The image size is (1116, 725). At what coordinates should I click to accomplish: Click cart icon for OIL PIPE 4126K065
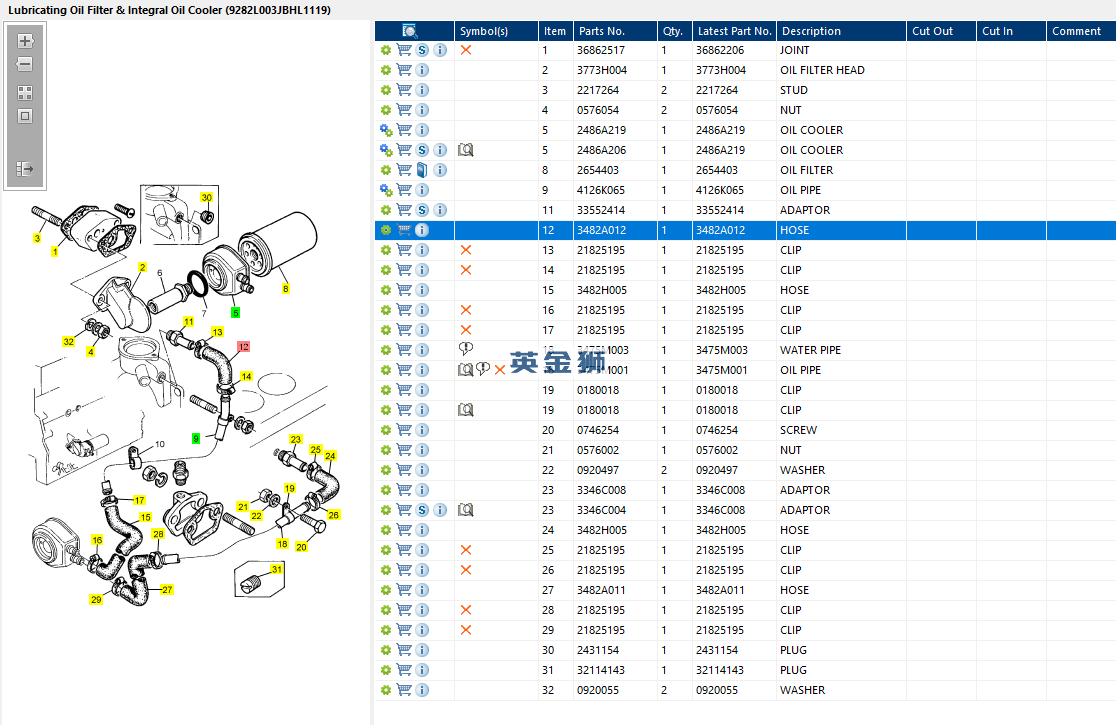404,190
